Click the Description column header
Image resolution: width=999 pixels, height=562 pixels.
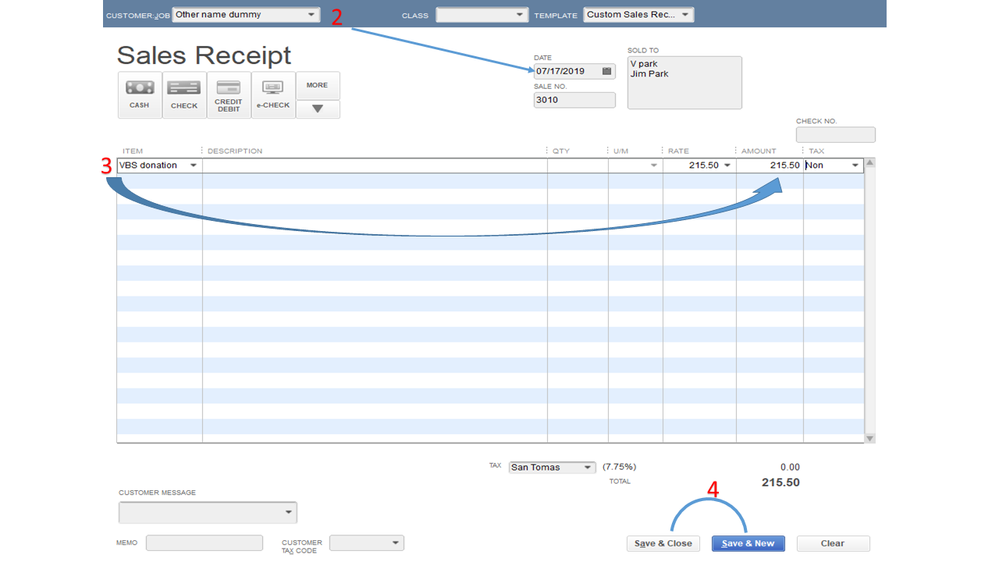235,151
